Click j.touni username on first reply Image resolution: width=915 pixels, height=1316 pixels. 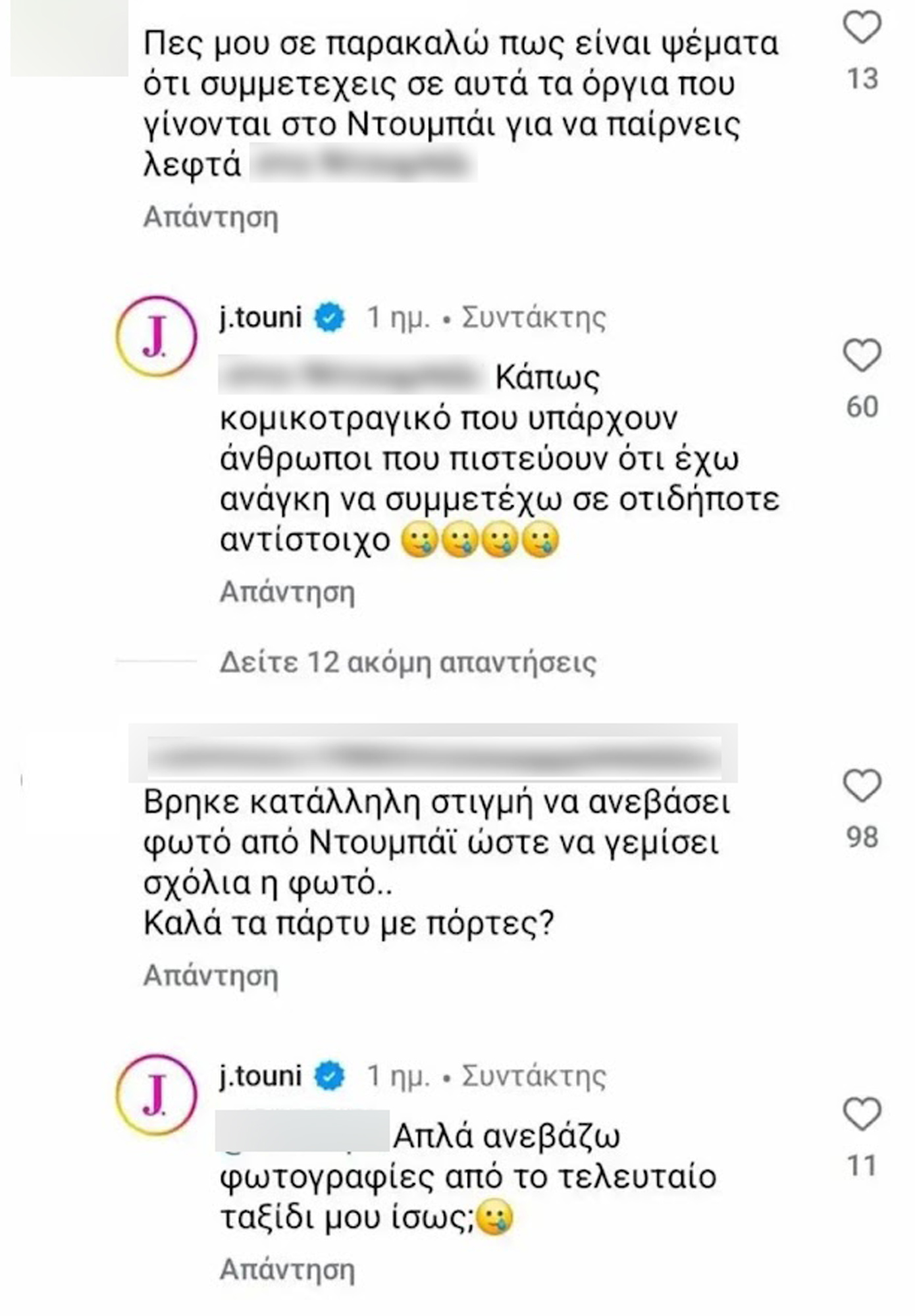click(261, 318)
